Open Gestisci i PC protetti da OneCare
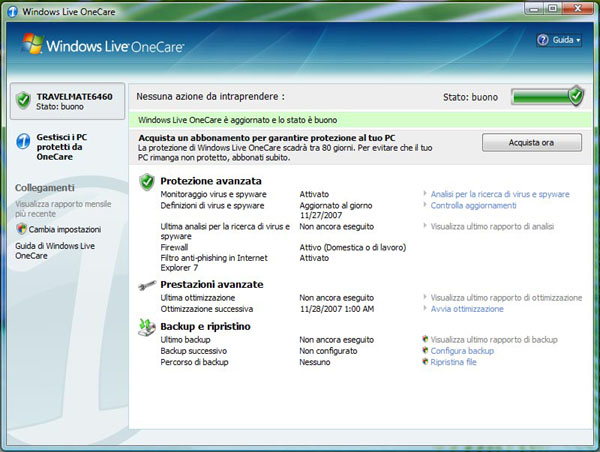This screenshot has width=600, height=452. pos(62,147)
